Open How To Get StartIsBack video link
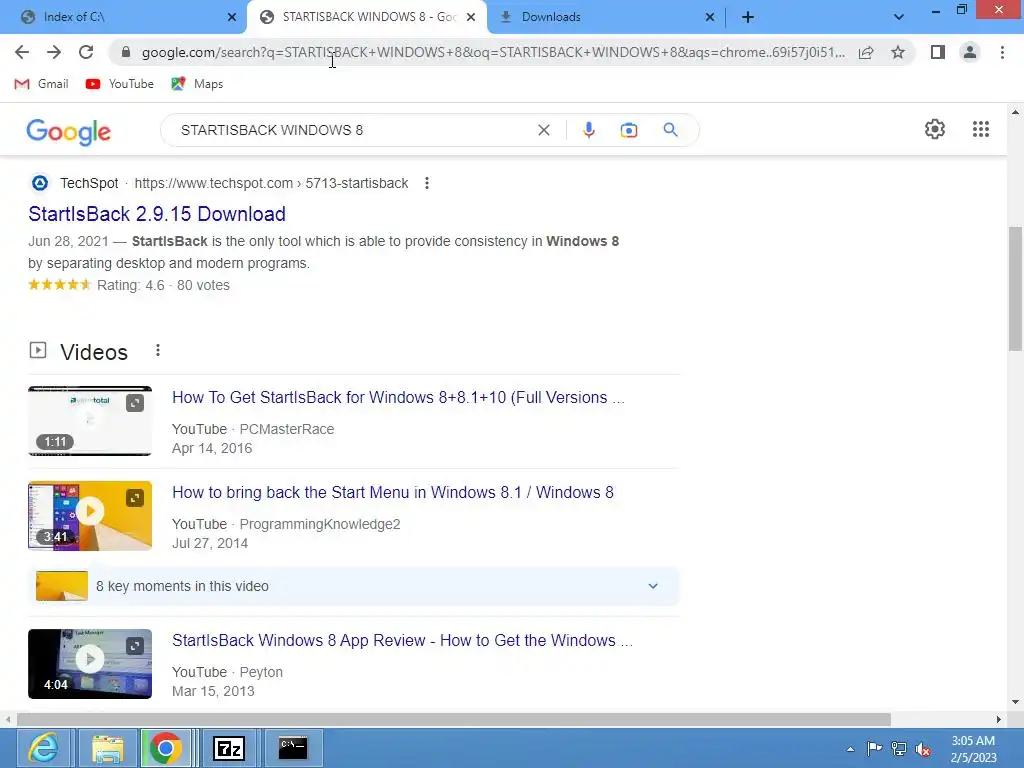Viewport: 1024px width, 768px height. pyautogui.click(x=398, y=397)
